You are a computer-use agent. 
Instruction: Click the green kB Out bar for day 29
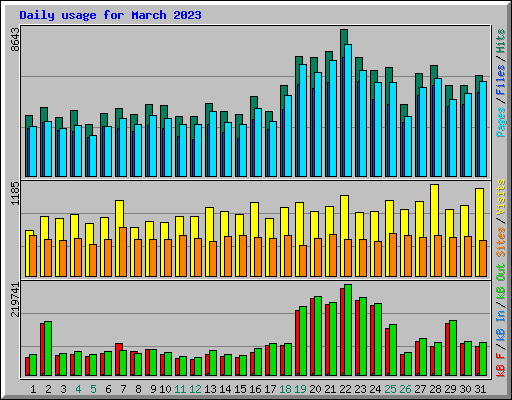coord(453,348)
